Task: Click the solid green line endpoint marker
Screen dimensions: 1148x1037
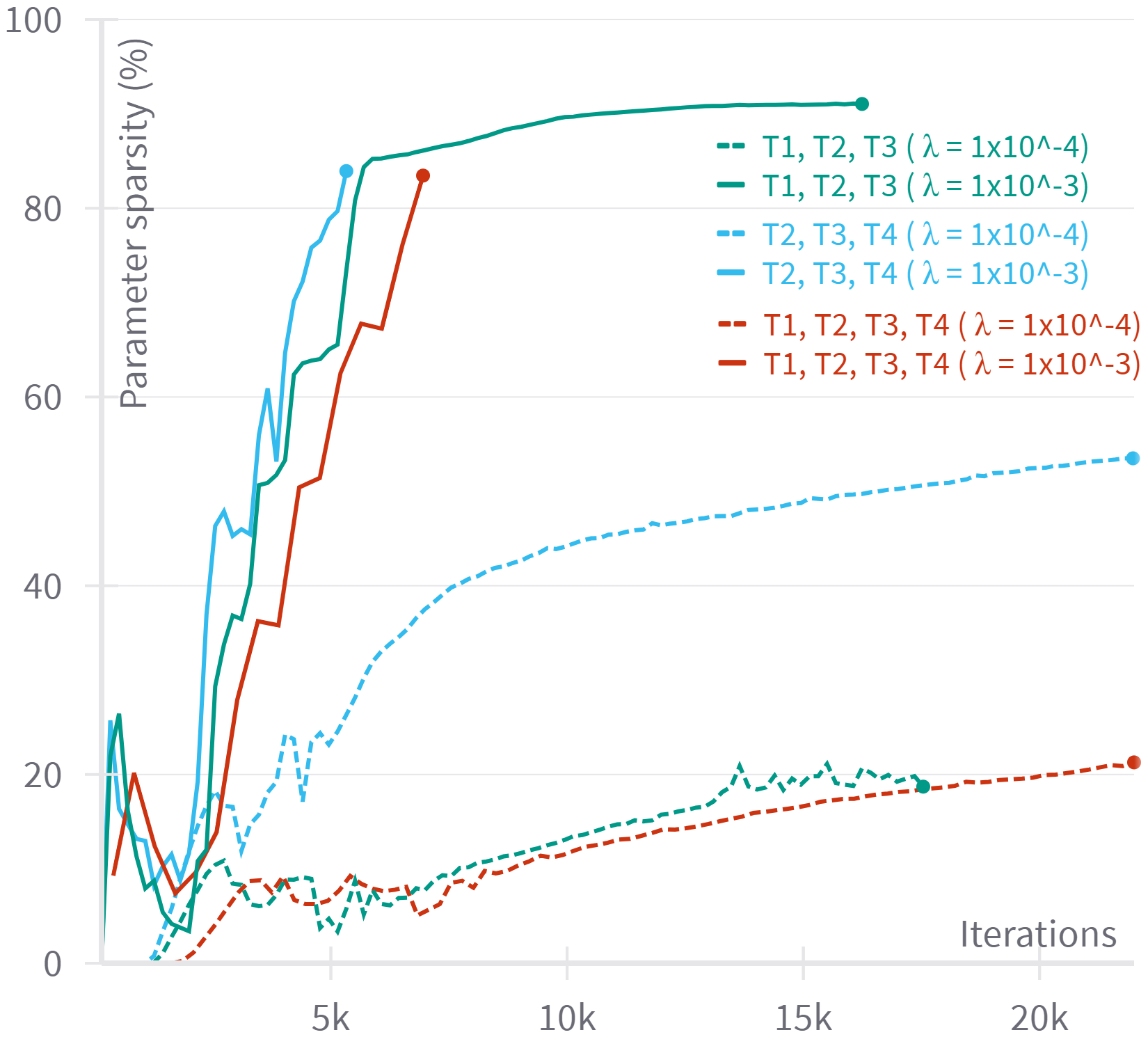Action: point(861,104)
